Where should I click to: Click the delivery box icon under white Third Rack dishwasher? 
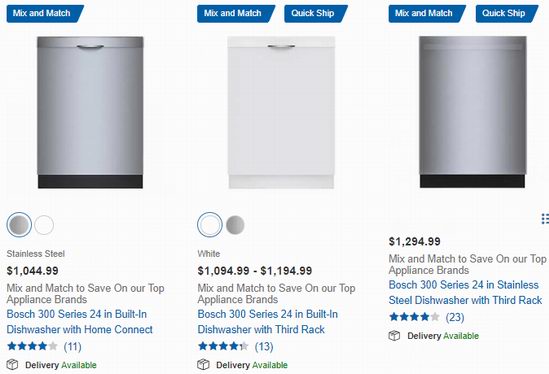point(203,365)
